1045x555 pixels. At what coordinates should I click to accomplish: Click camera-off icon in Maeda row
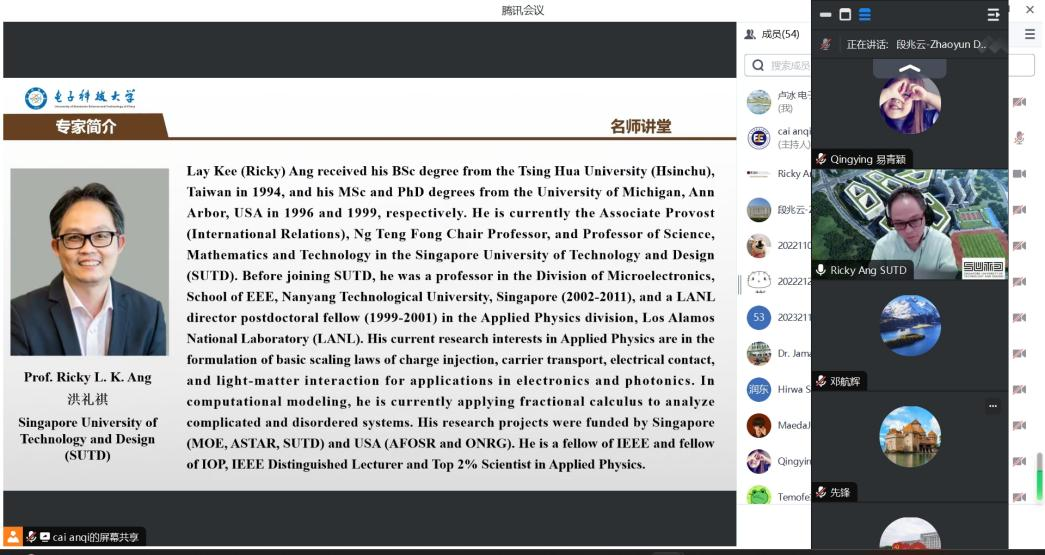[1019, 426]
